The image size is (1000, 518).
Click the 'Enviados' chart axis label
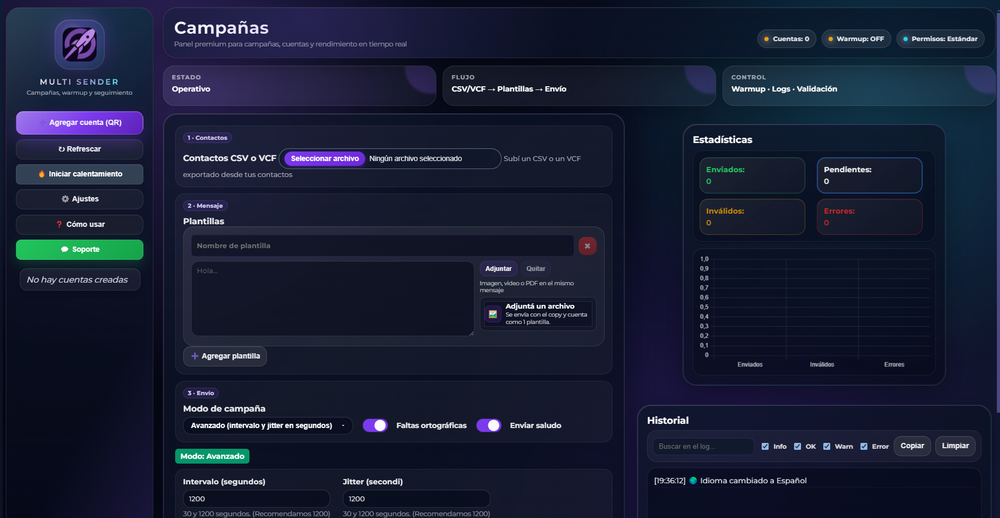click(x=750, y=364)
